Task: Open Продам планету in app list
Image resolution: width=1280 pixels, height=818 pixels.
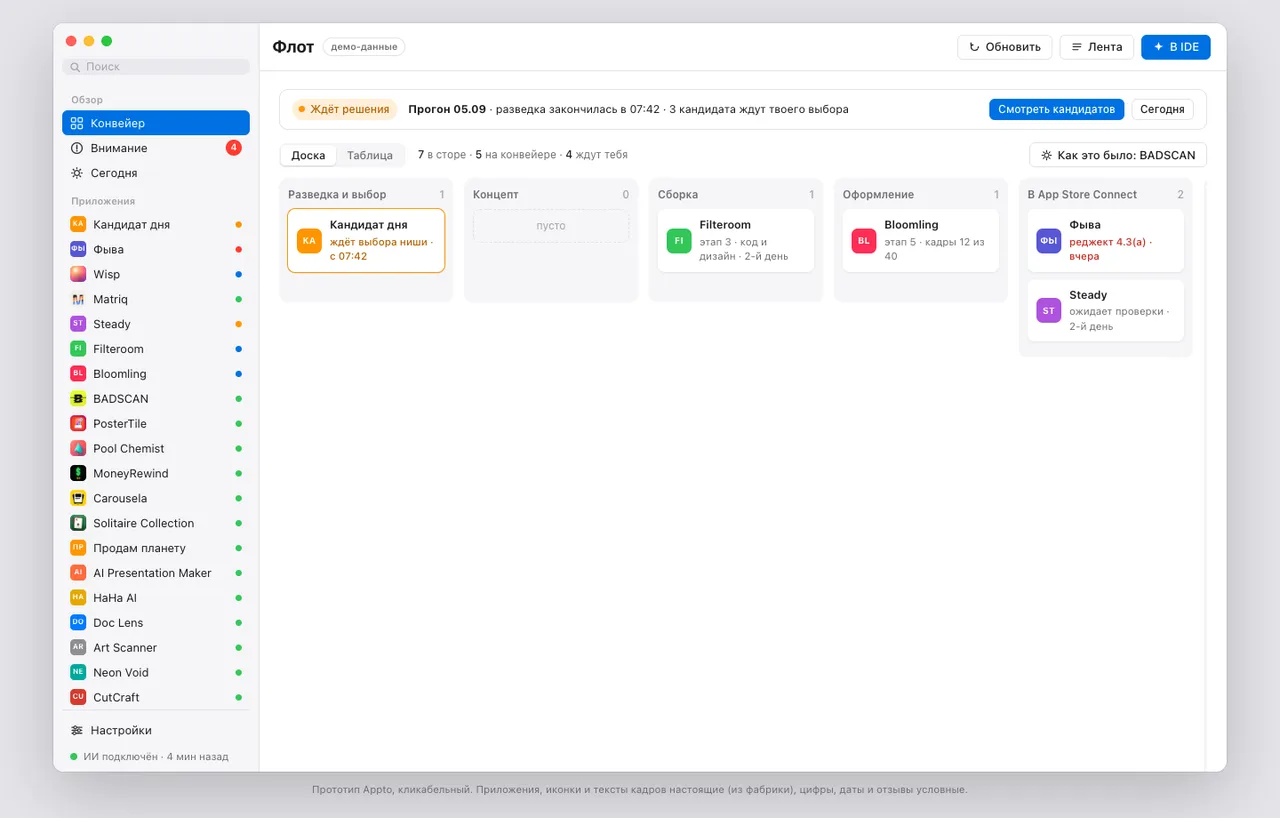Action: 156,548
